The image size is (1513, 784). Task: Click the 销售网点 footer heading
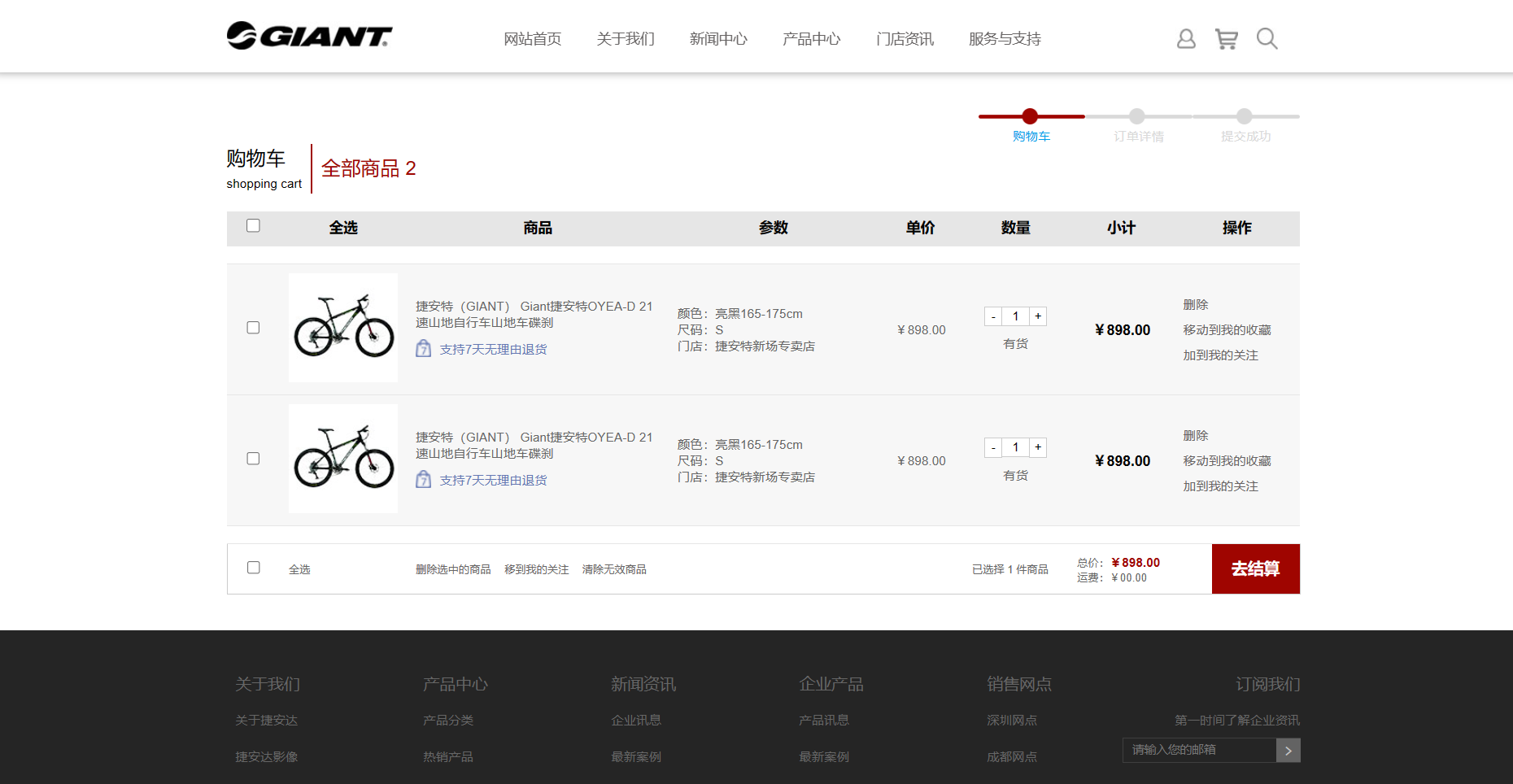1019,684
